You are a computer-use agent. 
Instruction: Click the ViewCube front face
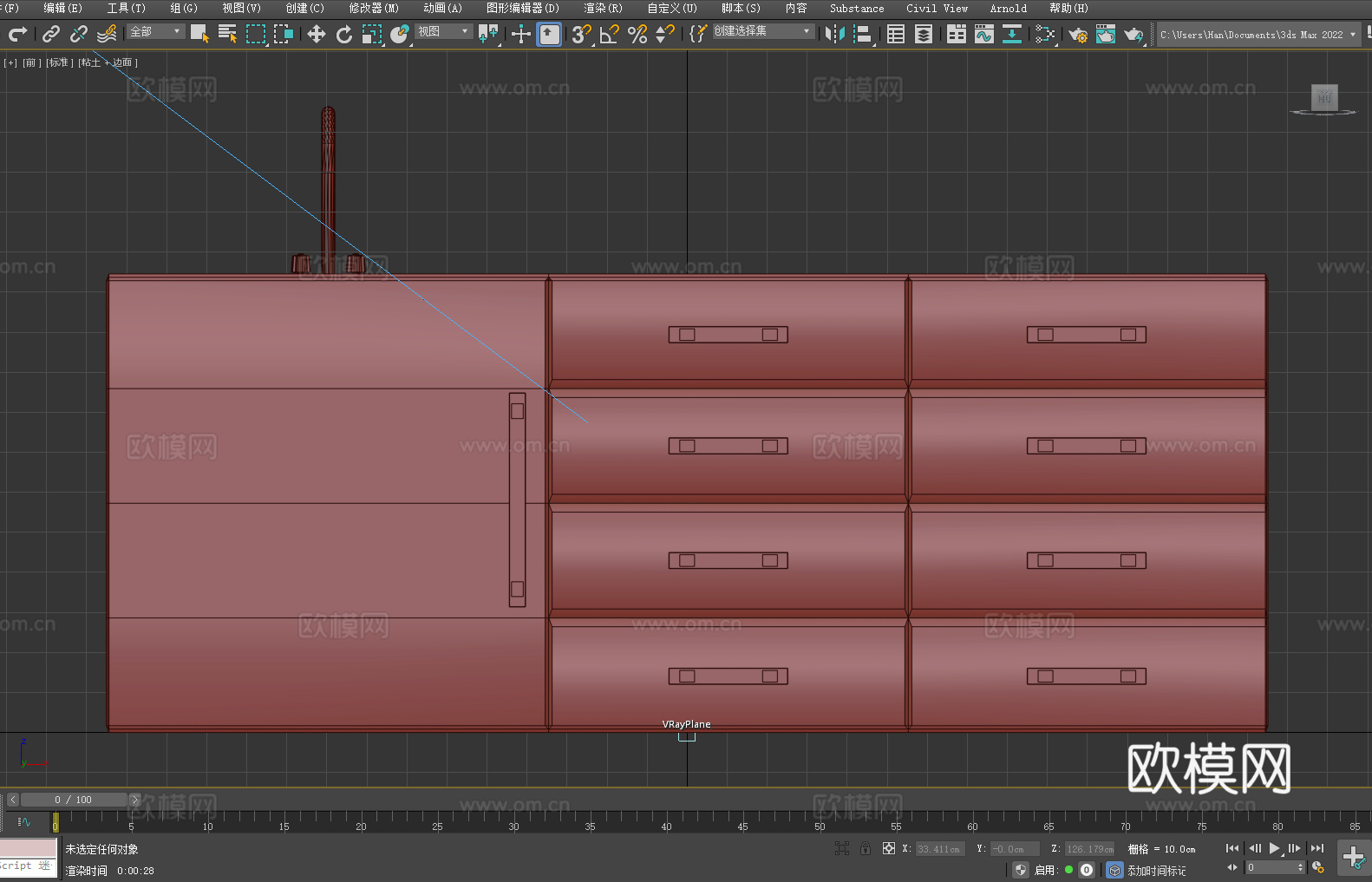pyautogui.click(x=1324, y=97)
